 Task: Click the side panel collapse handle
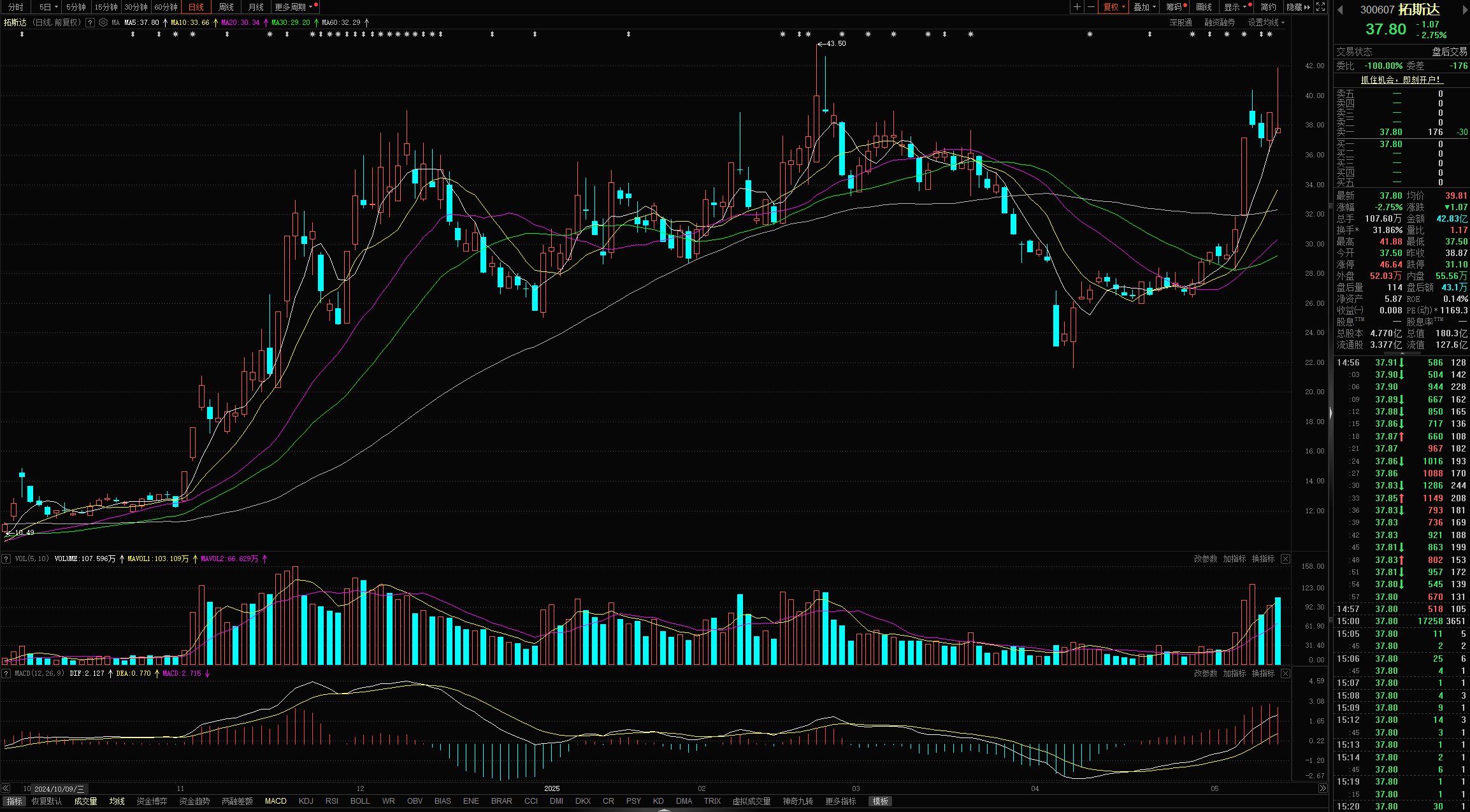(x=1330, y=413)
